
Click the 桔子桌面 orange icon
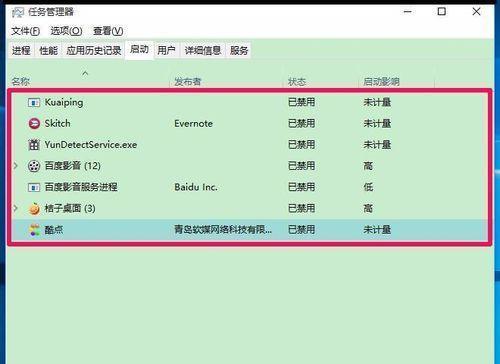click(34, 209)
